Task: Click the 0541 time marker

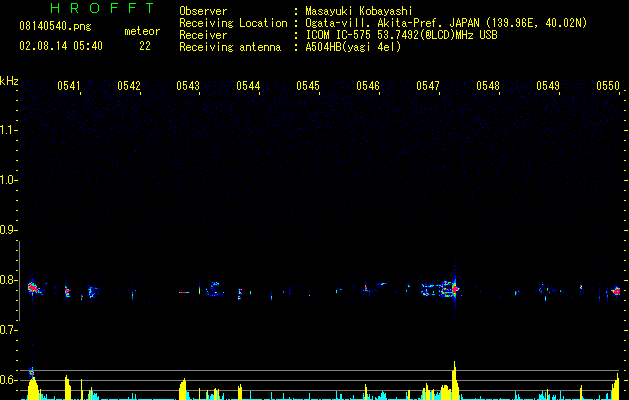Action: point(69,86)
